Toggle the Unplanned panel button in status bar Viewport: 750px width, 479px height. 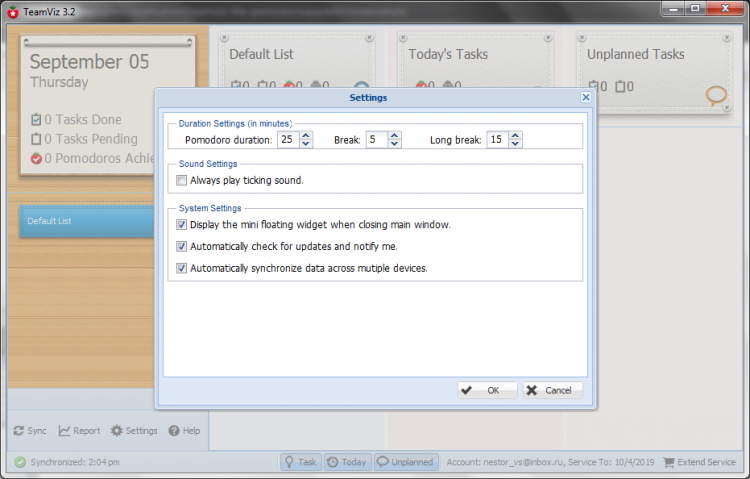406,462
